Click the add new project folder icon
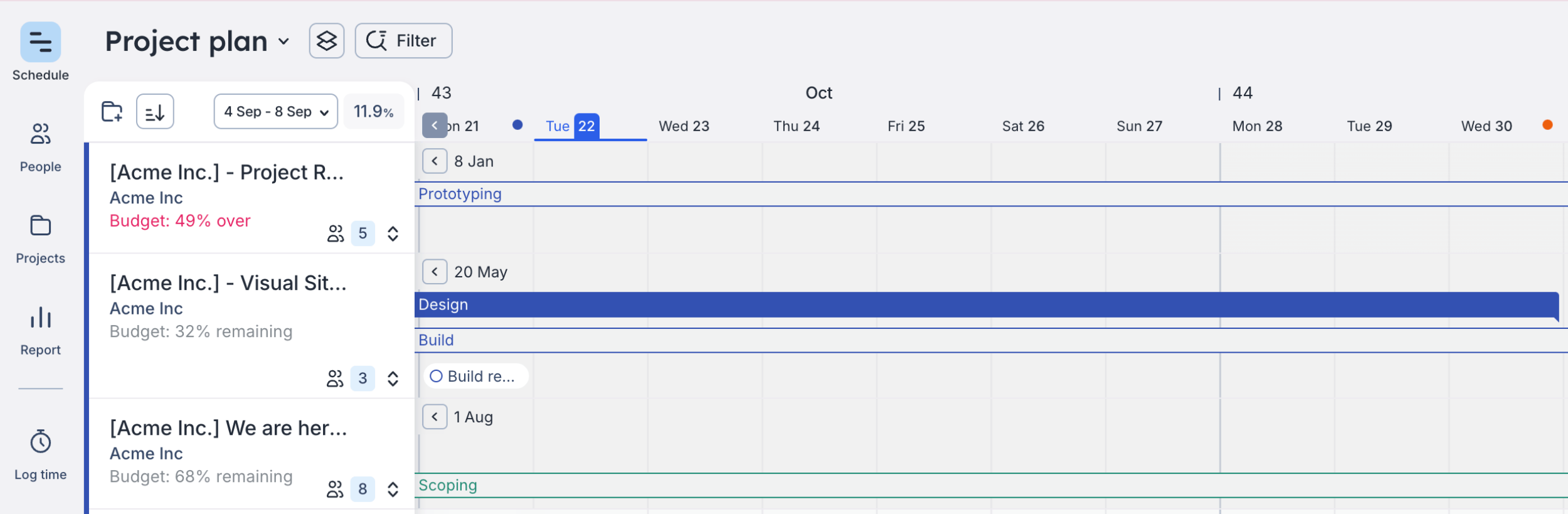 [112, 112]
